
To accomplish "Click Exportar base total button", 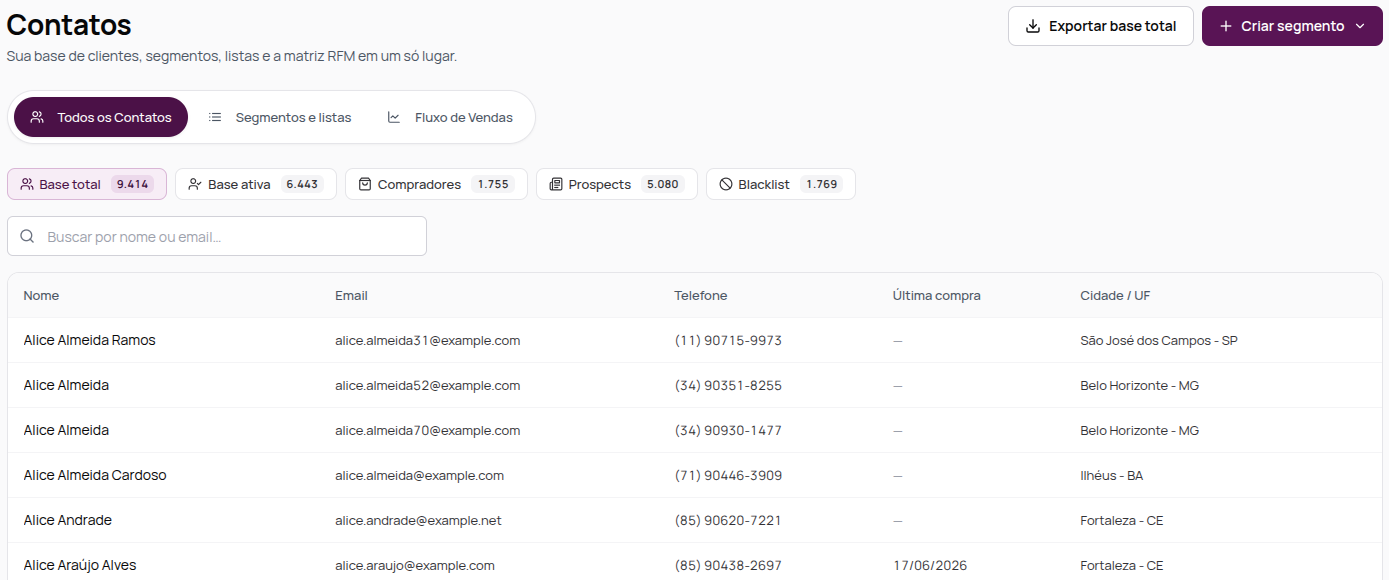I will coord(1101,26).
